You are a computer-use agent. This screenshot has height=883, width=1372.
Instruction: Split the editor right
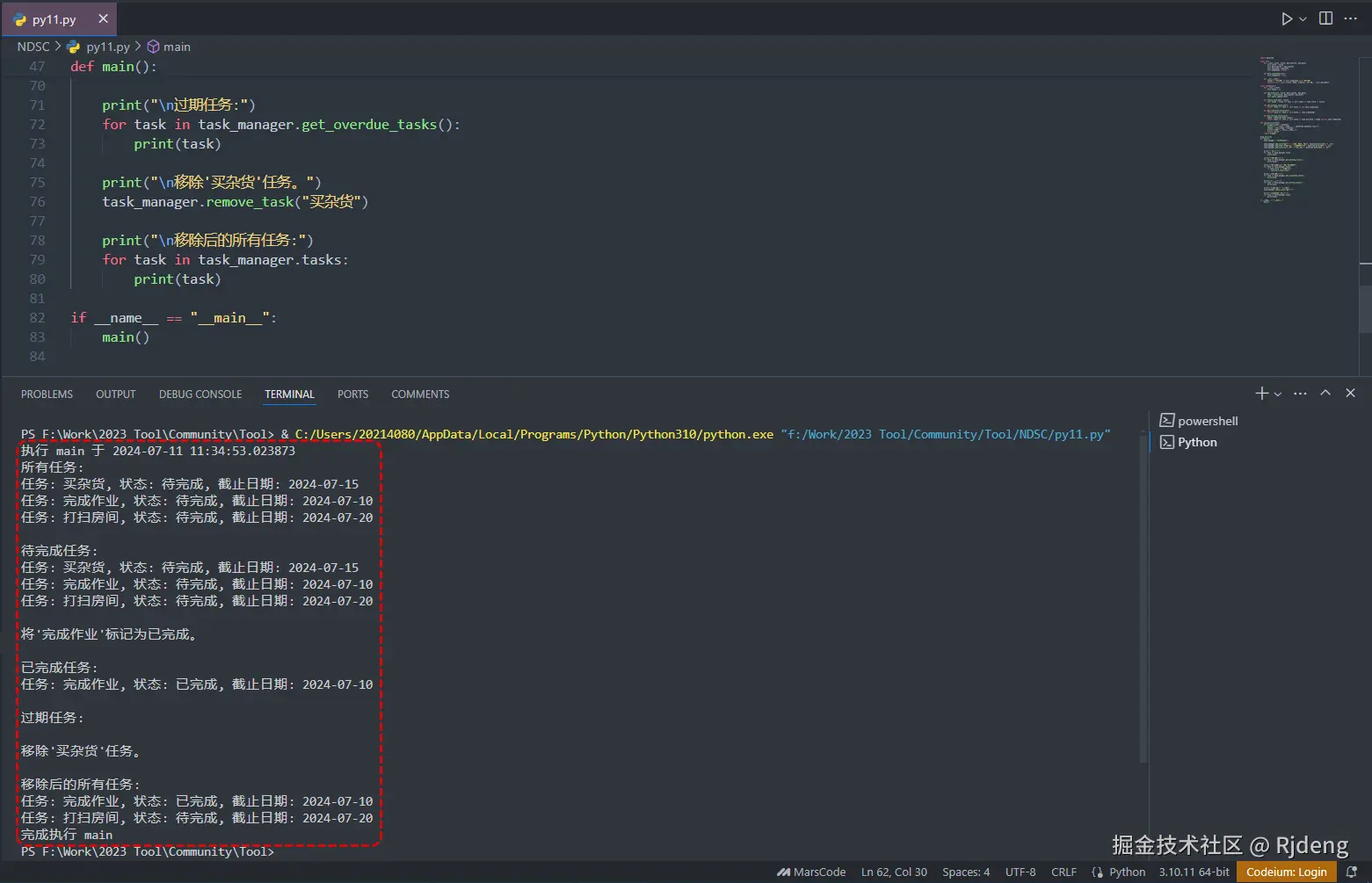(1325, 18)
